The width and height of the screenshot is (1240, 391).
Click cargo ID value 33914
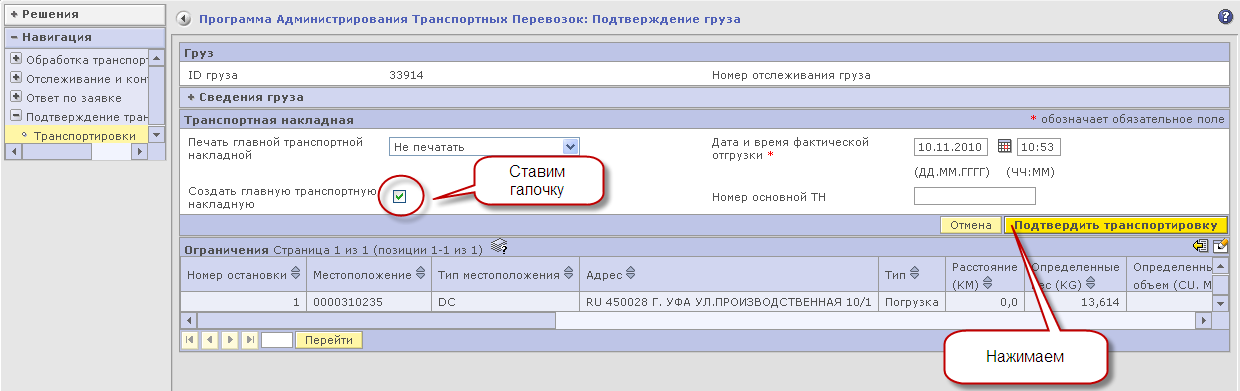(x=406, y=75)
